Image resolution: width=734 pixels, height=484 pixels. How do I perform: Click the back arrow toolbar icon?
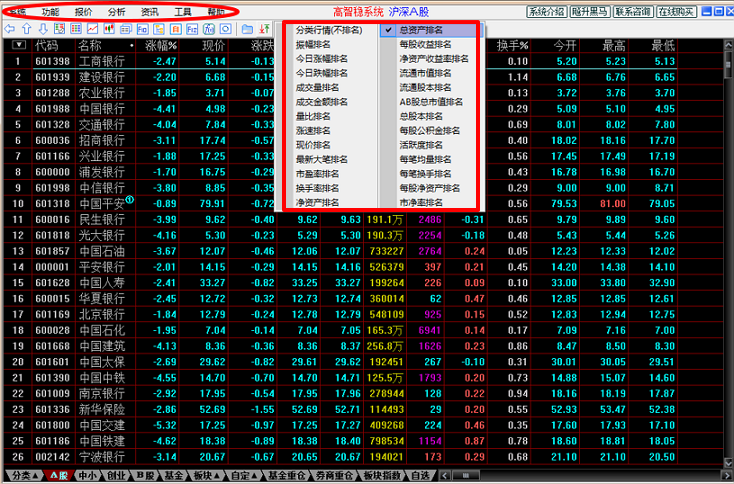(x=9, y=29)
